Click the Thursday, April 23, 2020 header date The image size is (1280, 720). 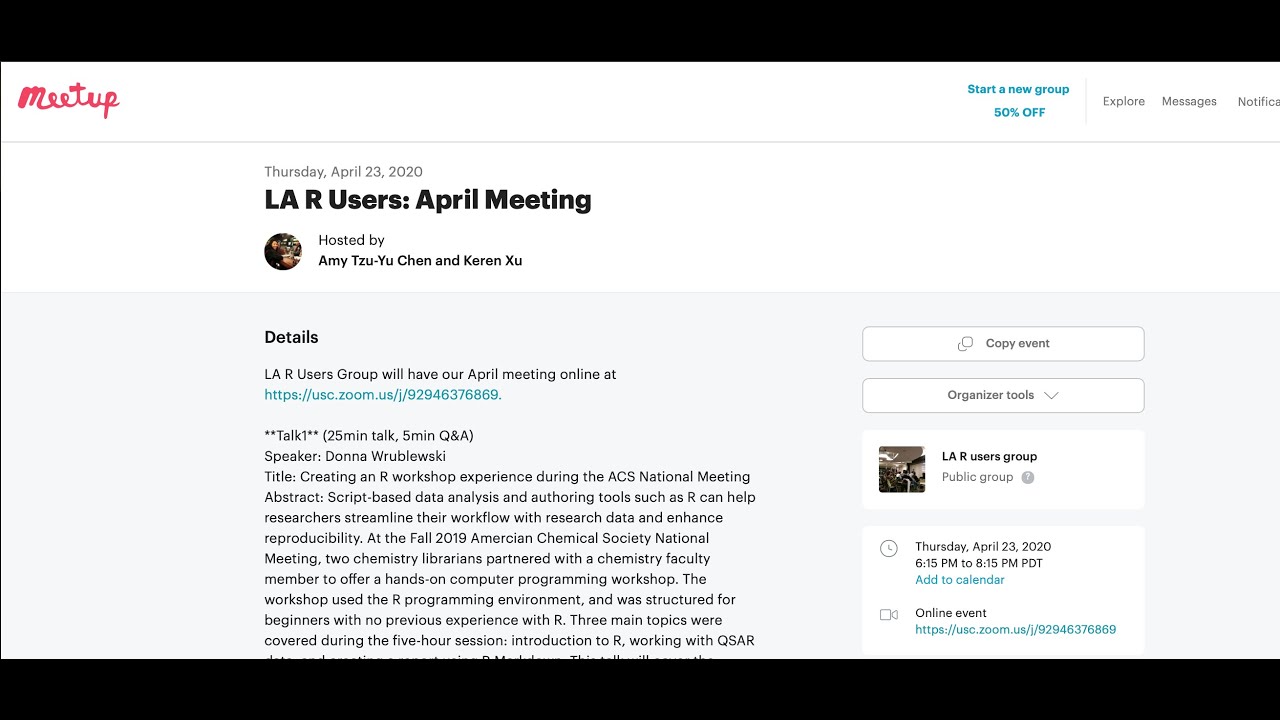point(343,172)
